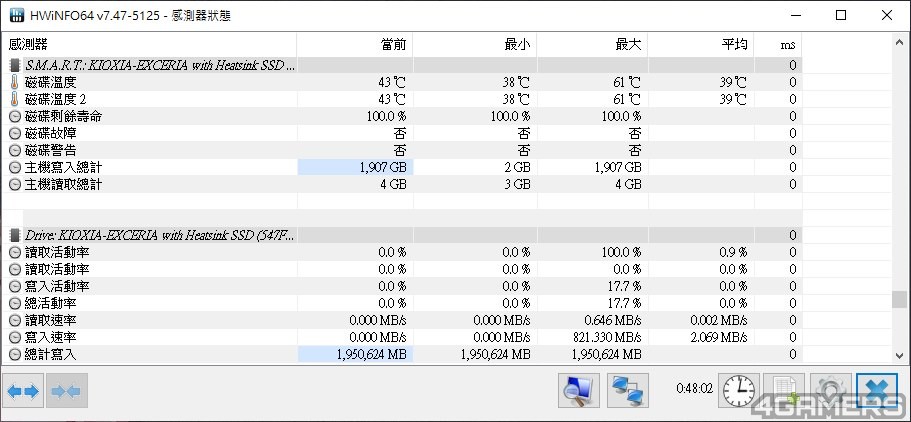Click the 2.069 MB/s average write rate
911x422 pixels.
(719, 337)
